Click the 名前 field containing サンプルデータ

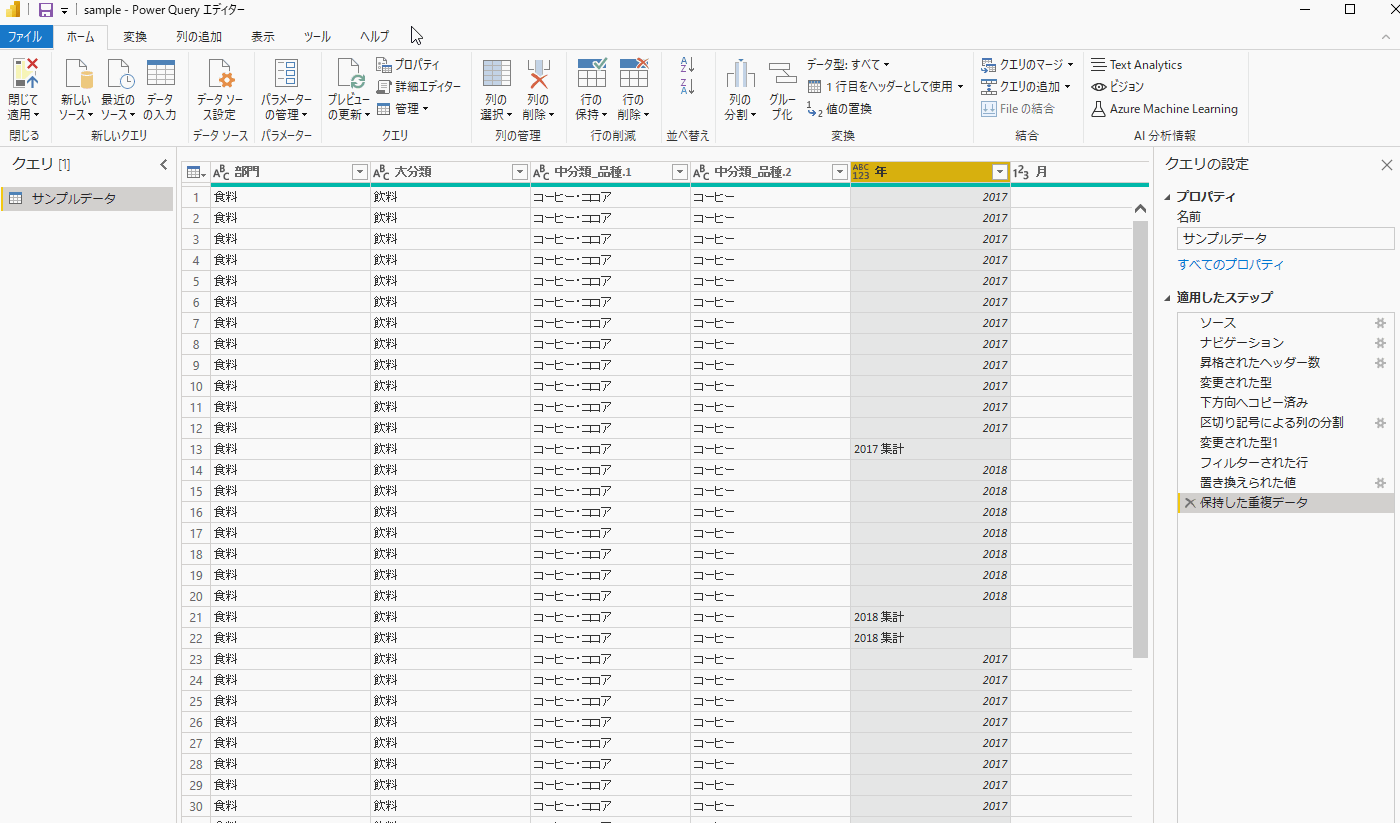coord(1284,239)
